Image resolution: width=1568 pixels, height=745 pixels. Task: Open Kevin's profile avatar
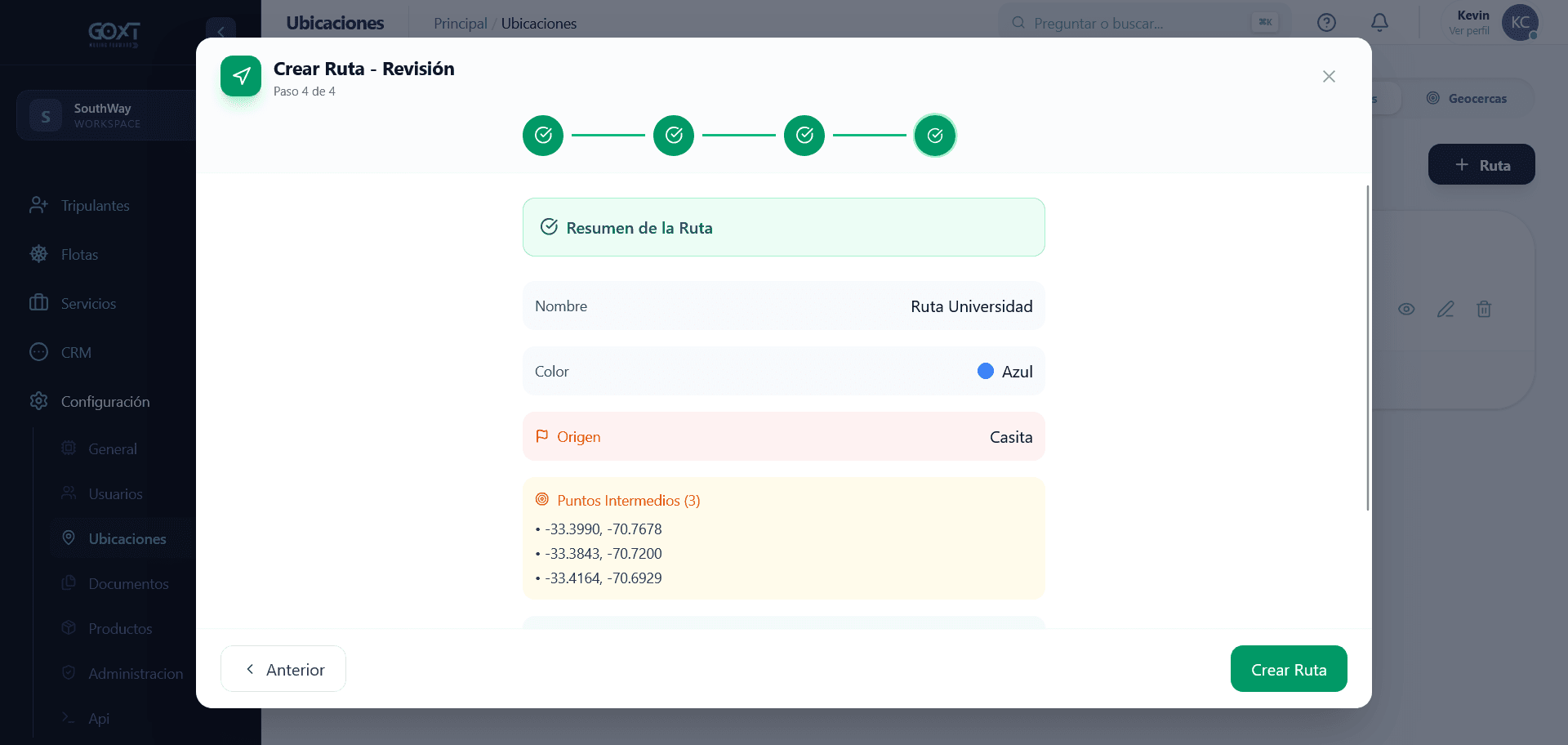1520,23
